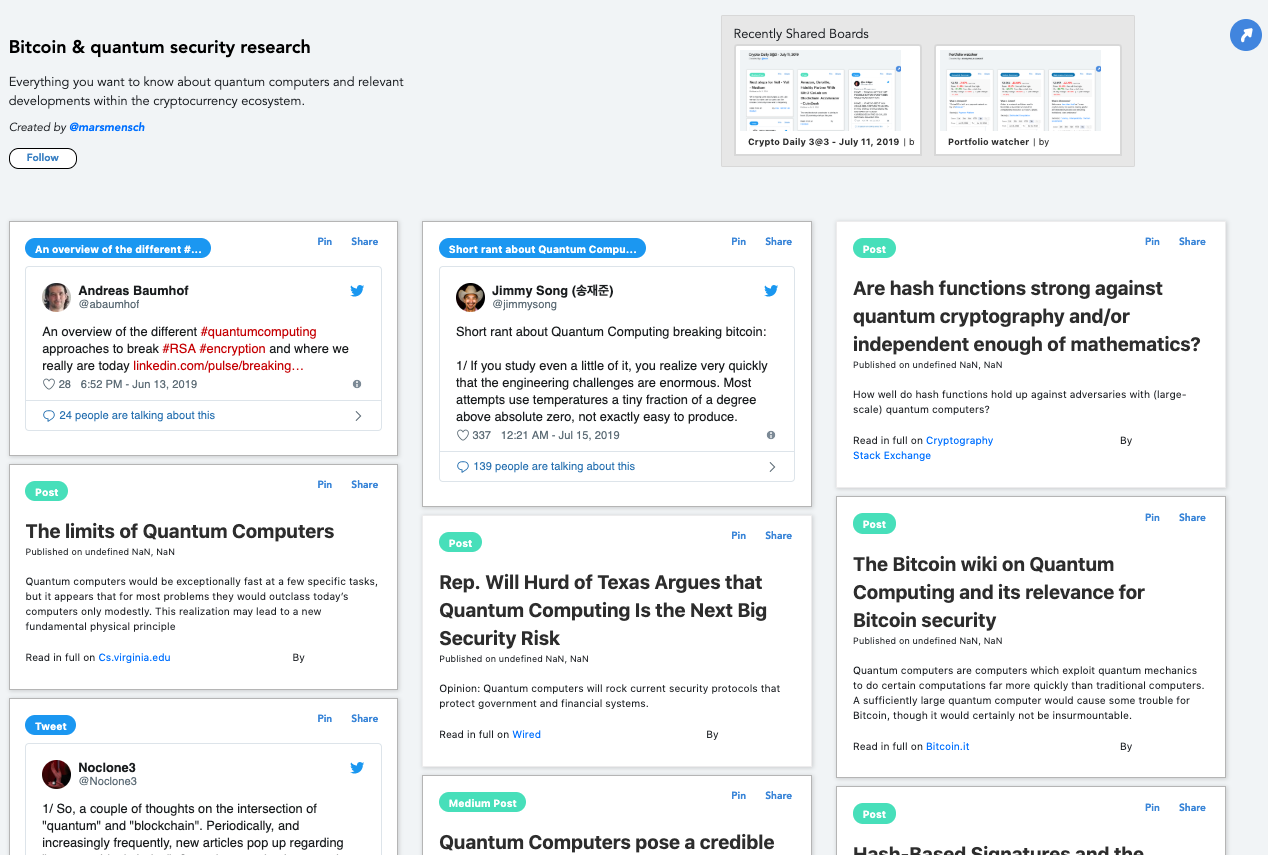Click the '6:52 PM - Jun 13, 2019' timestamp
1268x855 pixels.
tap(137, 385)
